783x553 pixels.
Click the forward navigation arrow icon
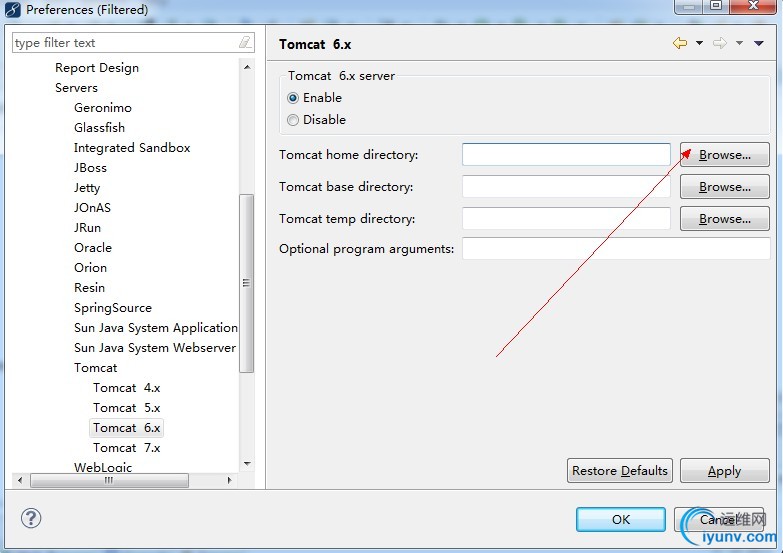[x=720, y=43]
